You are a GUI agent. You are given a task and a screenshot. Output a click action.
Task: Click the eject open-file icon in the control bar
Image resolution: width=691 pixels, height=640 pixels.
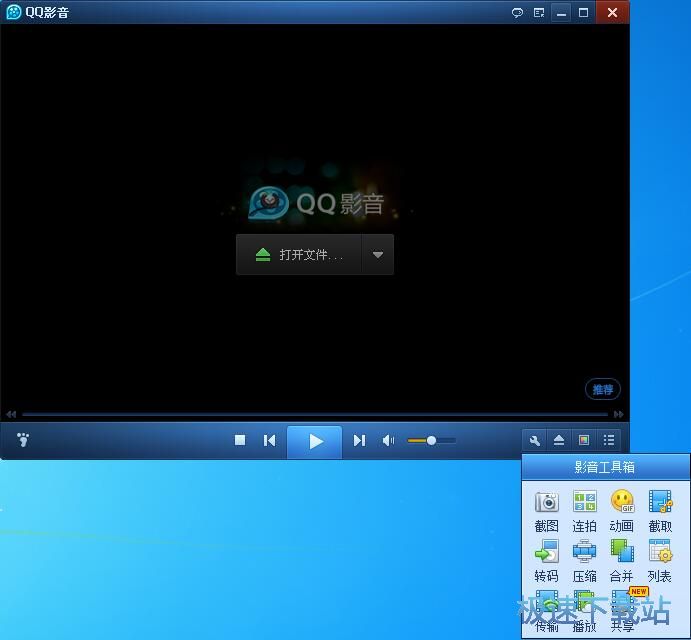(559, 440)
